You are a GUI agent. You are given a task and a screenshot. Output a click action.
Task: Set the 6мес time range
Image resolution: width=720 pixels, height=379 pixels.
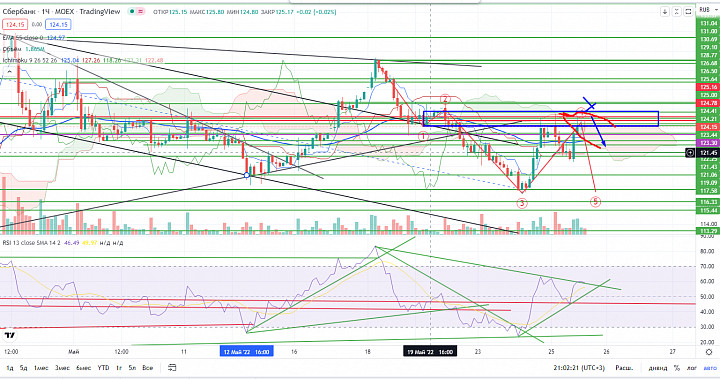tap(83, 368)
